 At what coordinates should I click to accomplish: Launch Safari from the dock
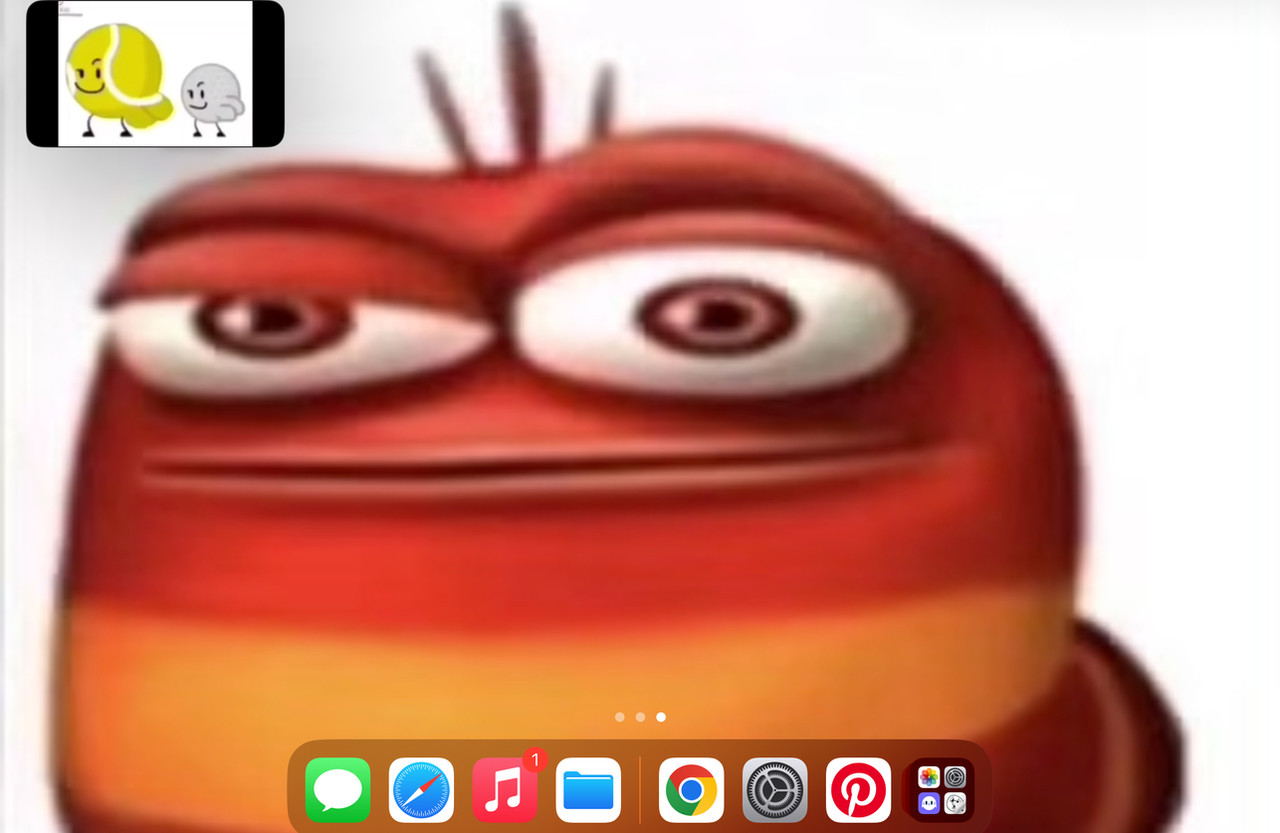(x=421, y=790)
